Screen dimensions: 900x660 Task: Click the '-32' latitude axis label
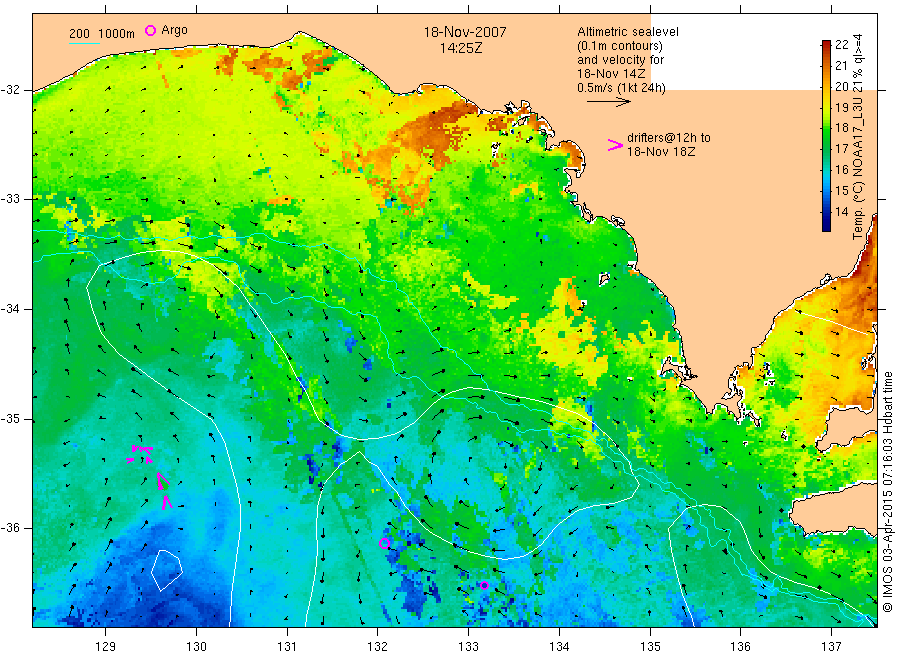tap(10, 90)
